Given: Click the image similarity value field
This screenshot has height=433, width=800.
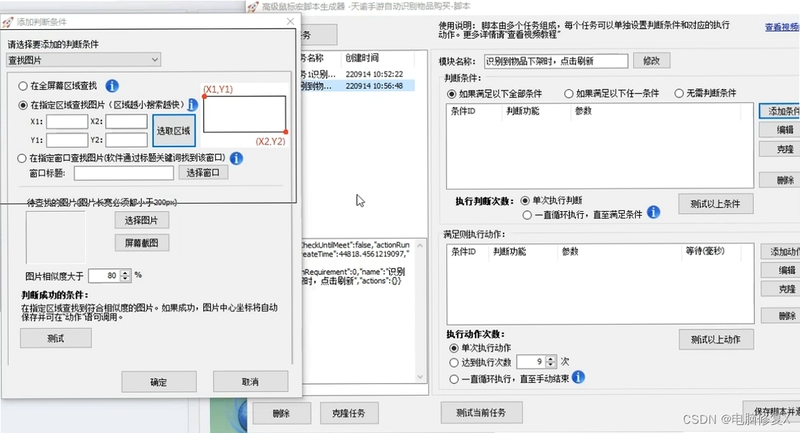Looking at the screenshot, I should [x=105, y=276].
